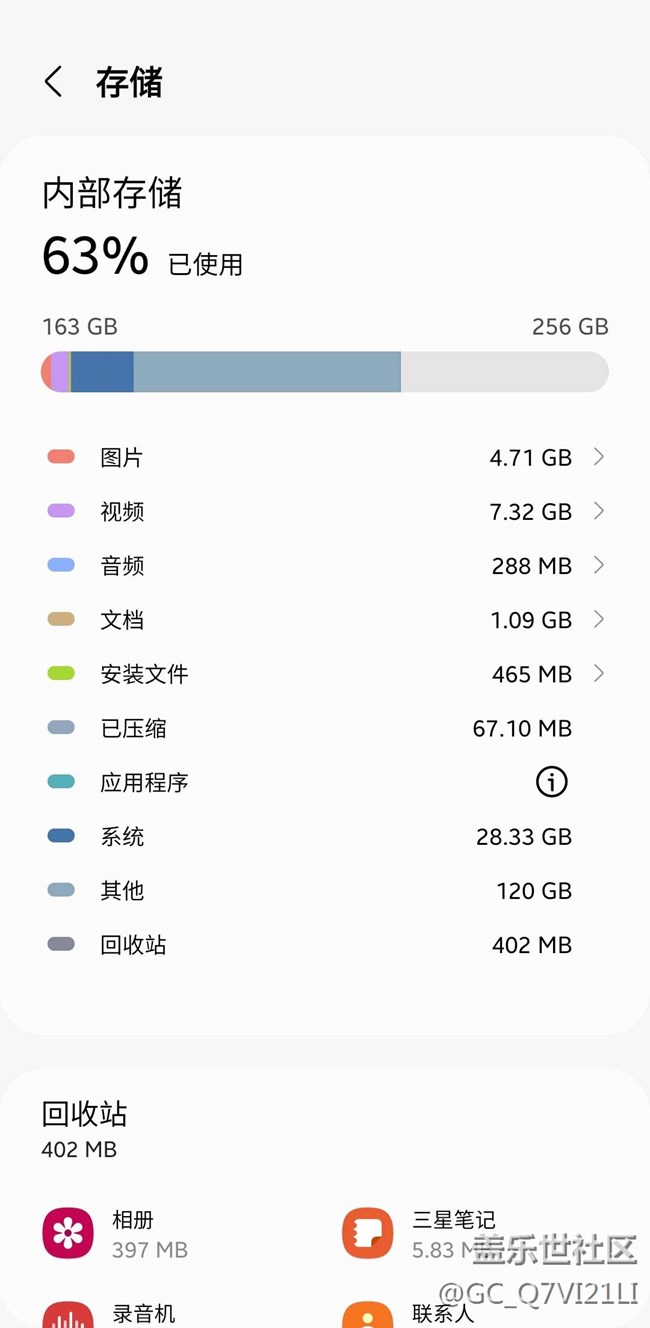Tap the 已压缩 category label
650x1328 pixels.
coord(134,728)
